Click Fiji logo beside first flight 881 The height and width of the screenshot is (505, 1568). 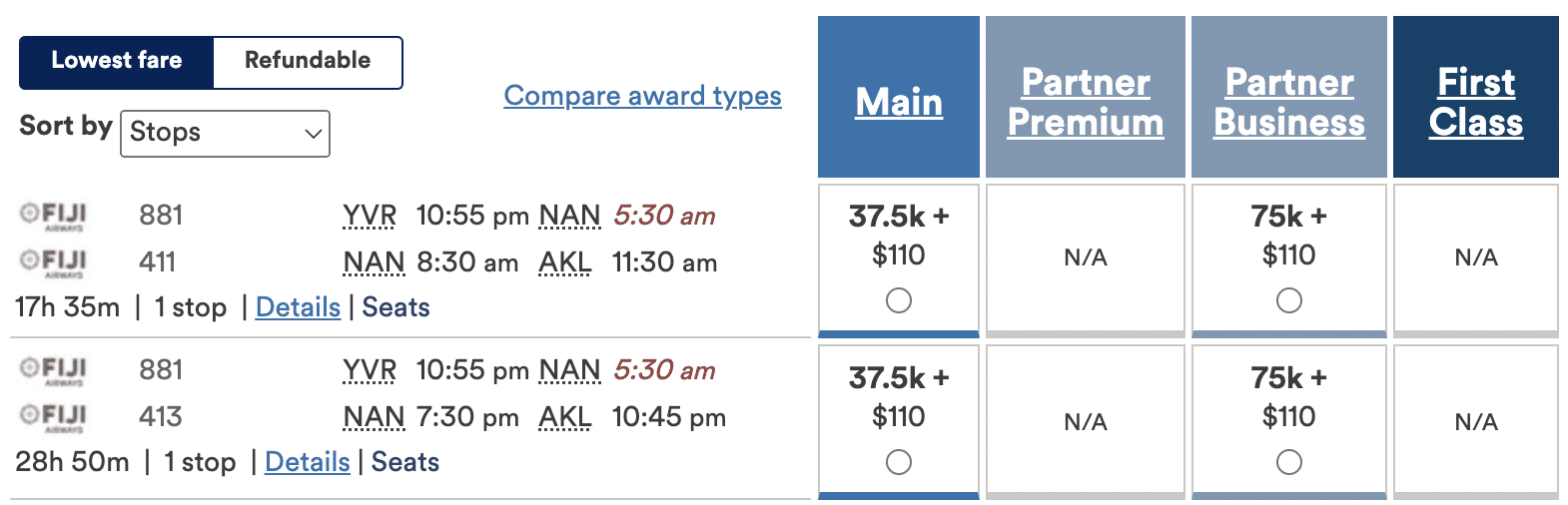pyautogui.click(x=53, y=216)
